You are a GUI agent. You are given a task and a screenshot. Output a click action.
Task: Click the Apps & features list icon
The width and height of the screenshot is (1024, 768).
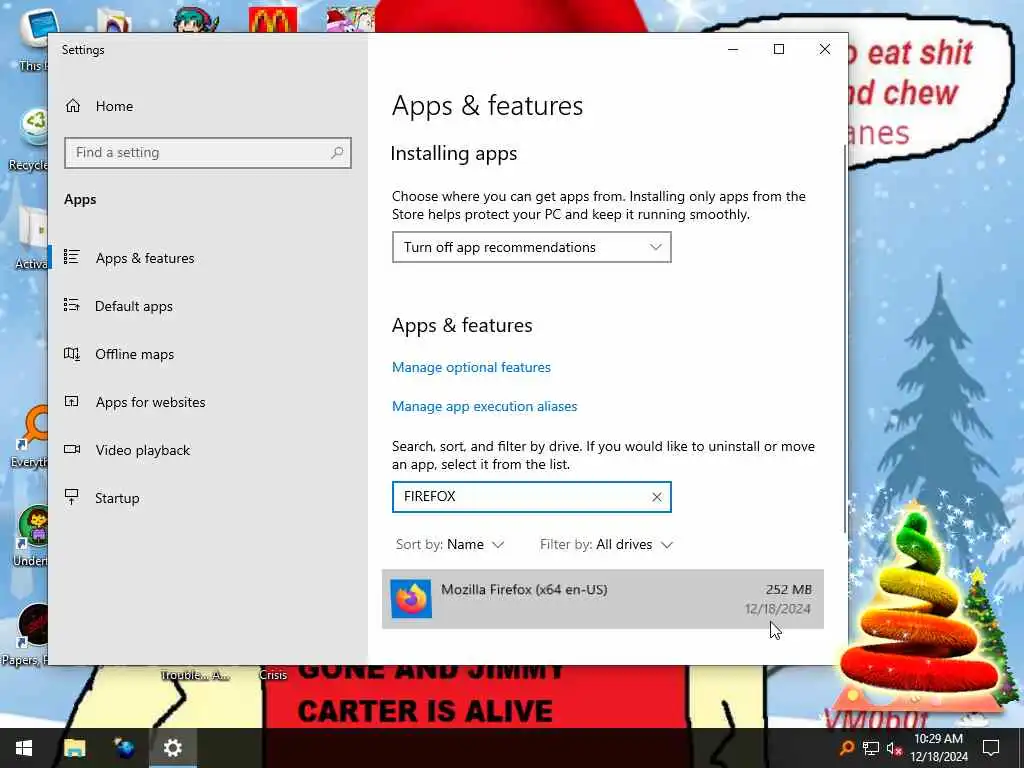(72, 257)
